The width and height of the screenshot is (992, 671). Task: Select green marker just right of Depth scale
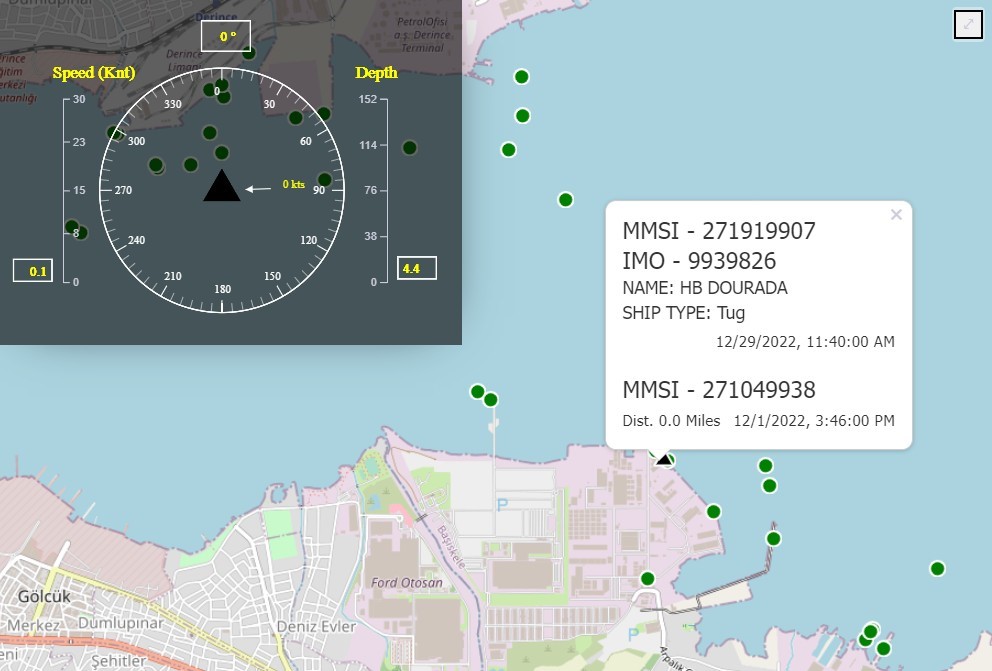tap(409, 148)
